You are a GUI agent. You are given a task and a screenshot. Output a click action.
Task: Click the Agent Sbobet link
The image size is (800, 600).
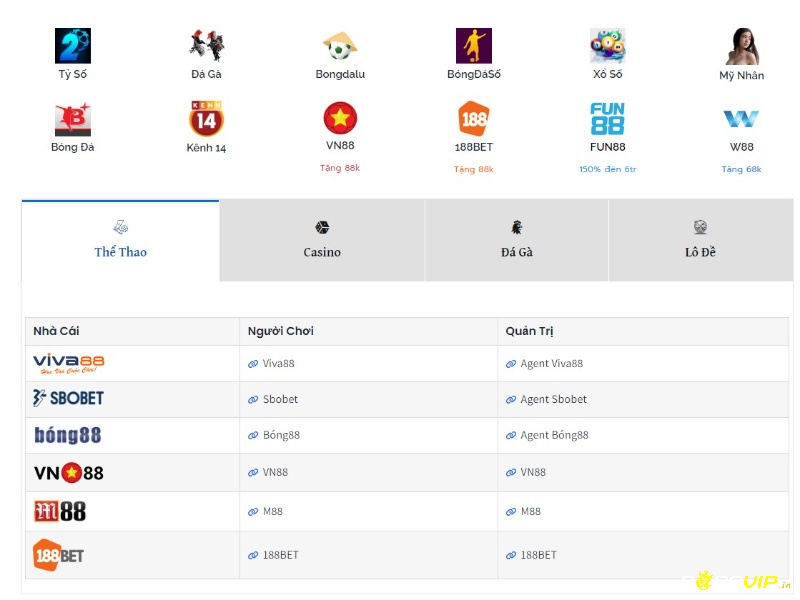coord(553,399)
